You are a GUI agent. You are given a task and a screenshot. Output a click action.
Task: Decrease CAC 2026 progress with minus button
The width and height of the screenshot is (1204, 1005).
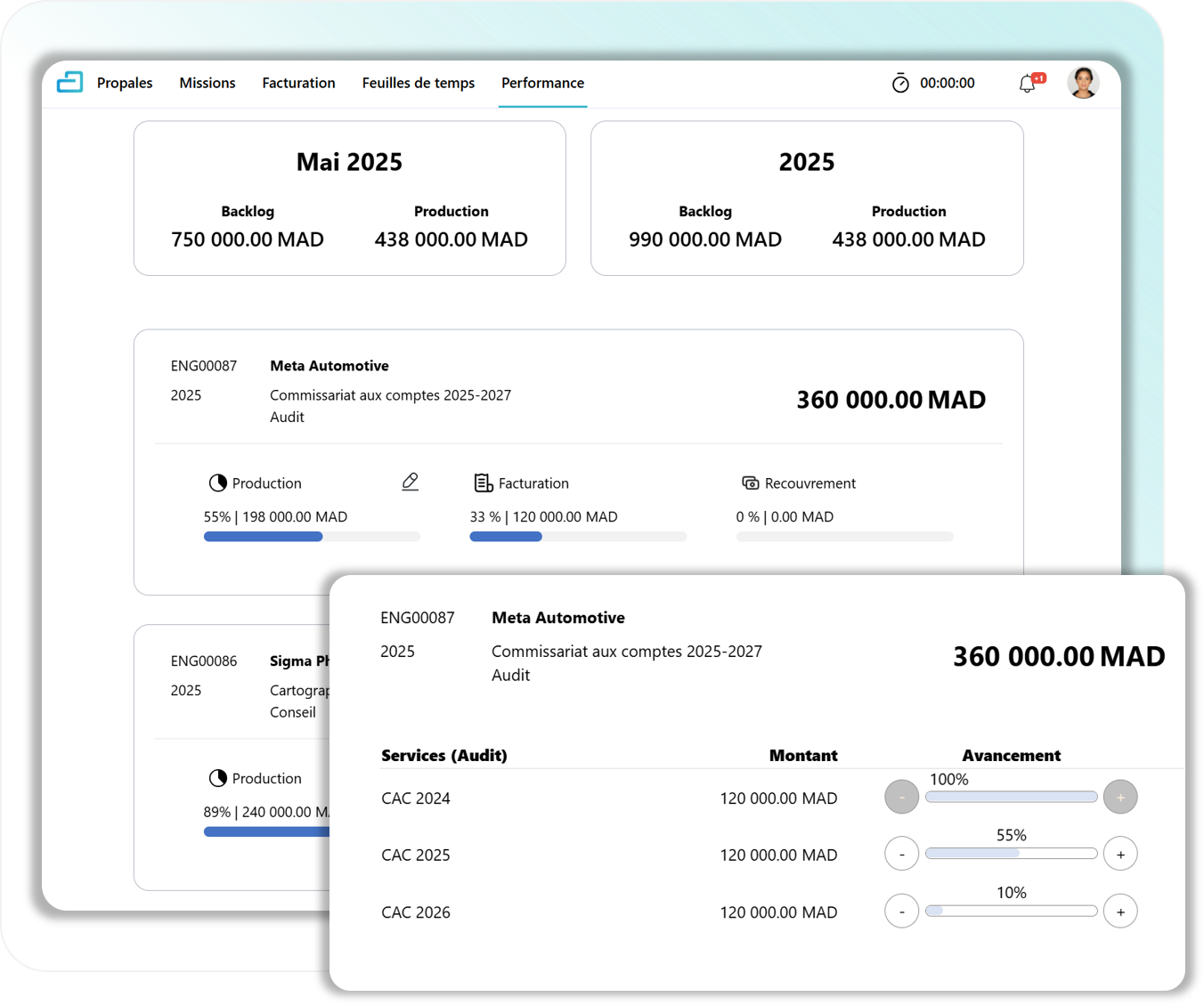(901, 912)
